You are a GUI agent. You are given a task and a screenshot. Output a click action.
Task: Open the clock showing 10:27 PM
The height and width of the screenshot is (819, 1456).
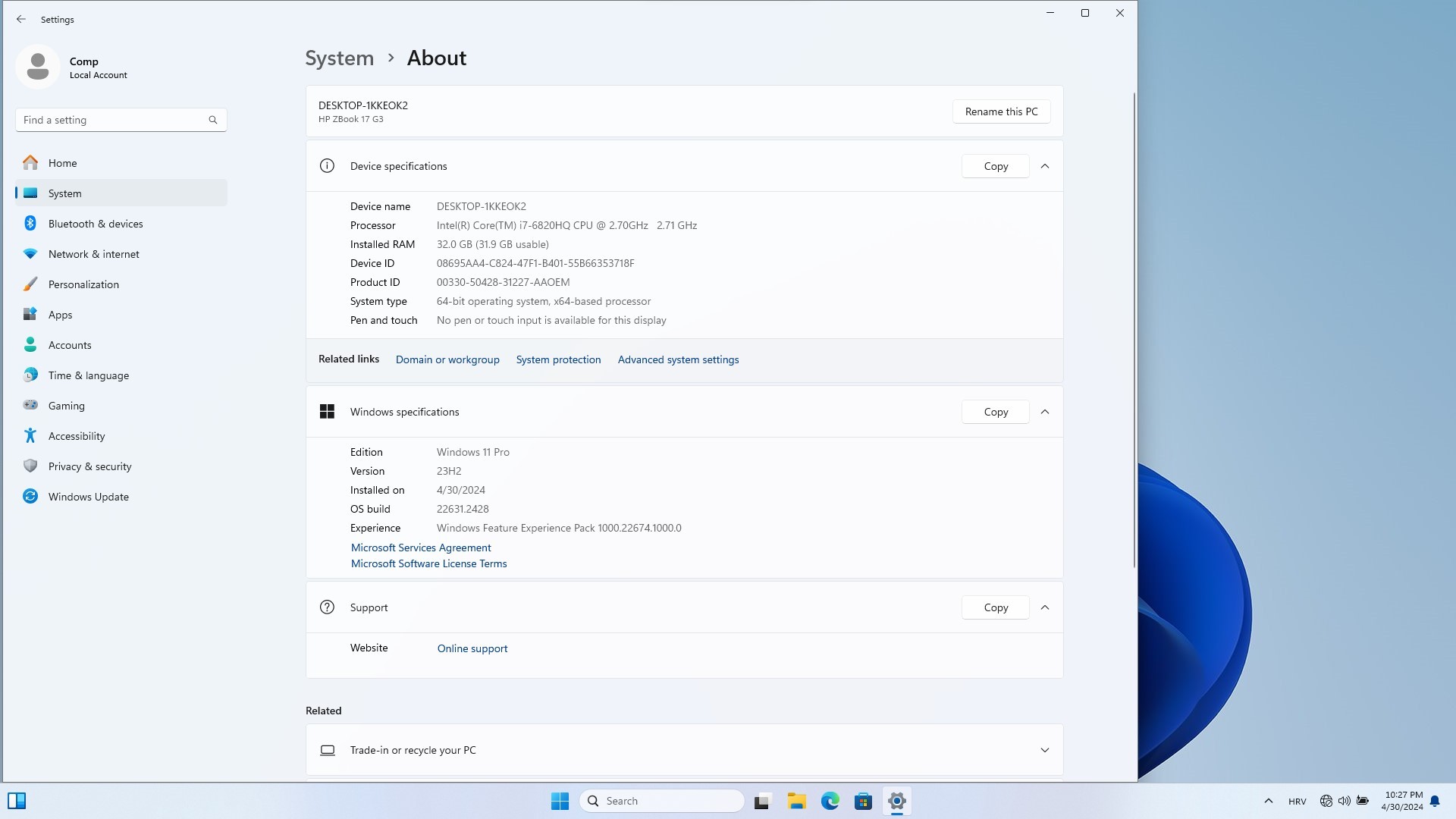pos(1402,801)
